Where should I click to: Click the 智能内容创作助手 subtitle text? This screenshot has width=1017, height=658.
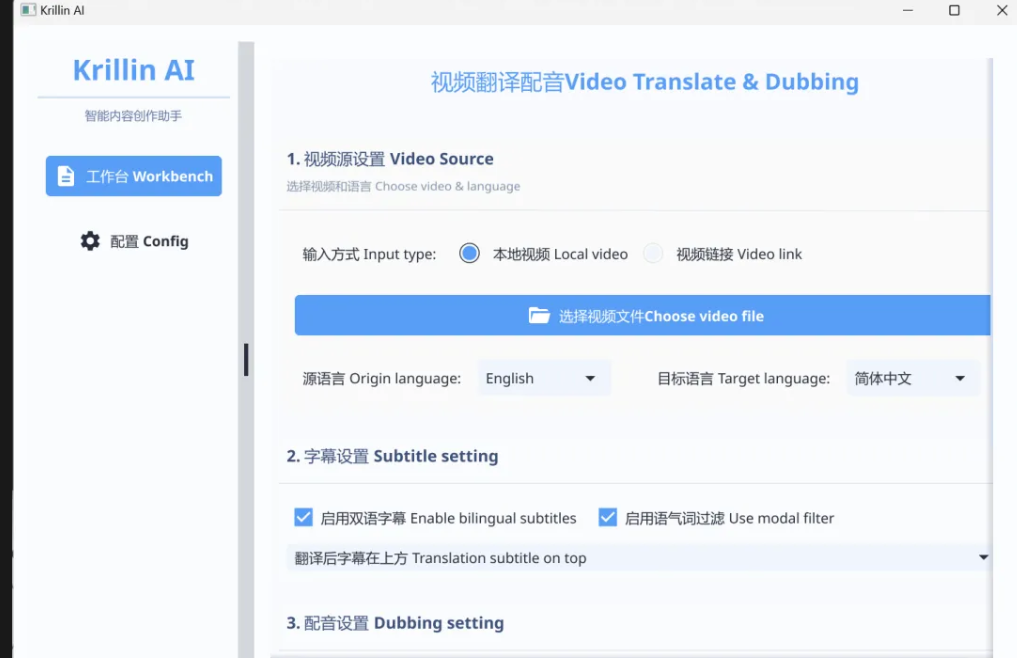pos(134,116)
